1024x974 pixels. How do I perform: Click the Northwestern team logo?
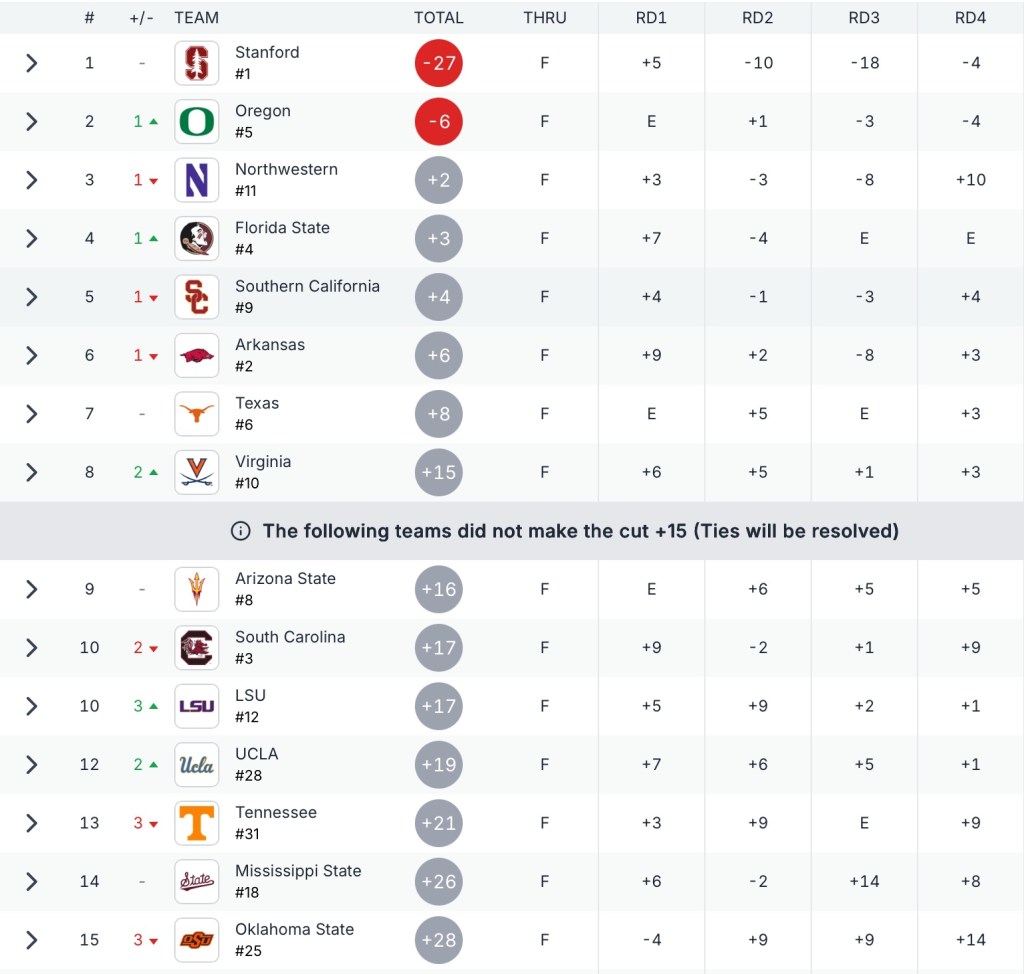196,180
